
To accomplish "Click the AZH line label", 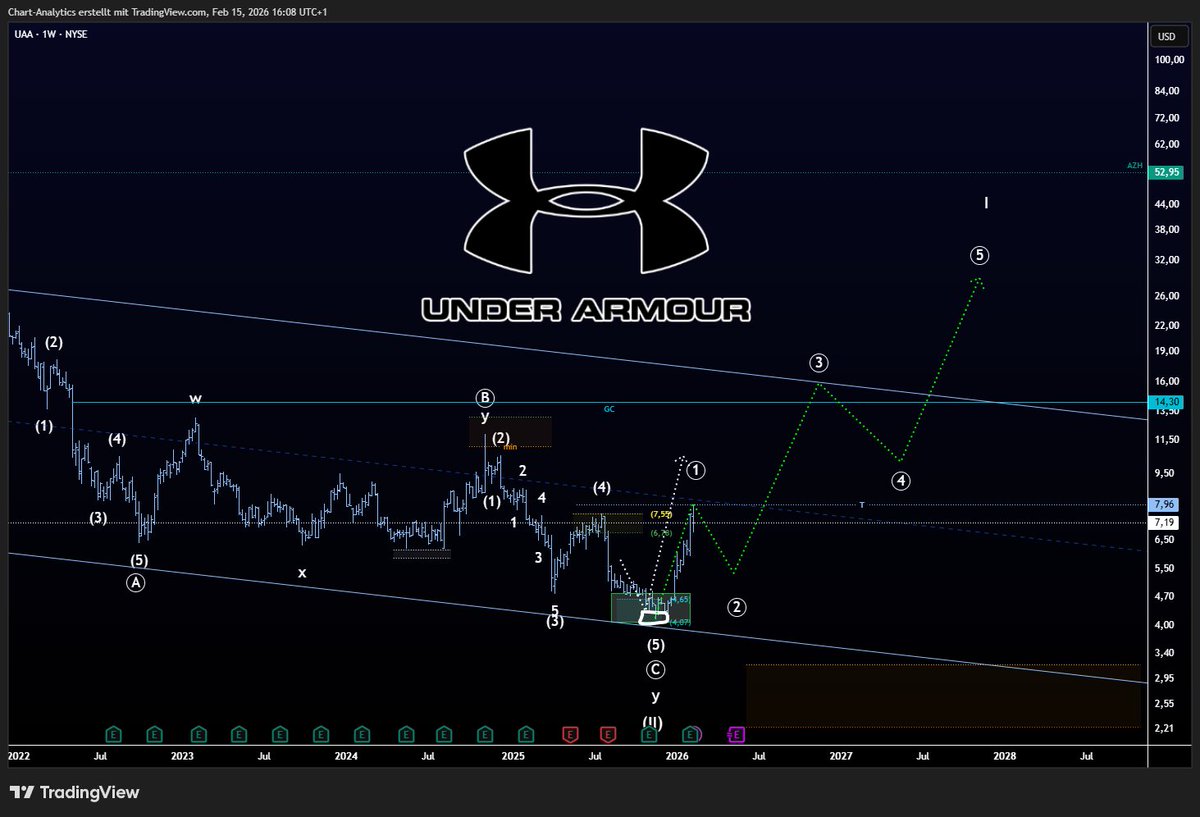I will [x=1134, y=166].
